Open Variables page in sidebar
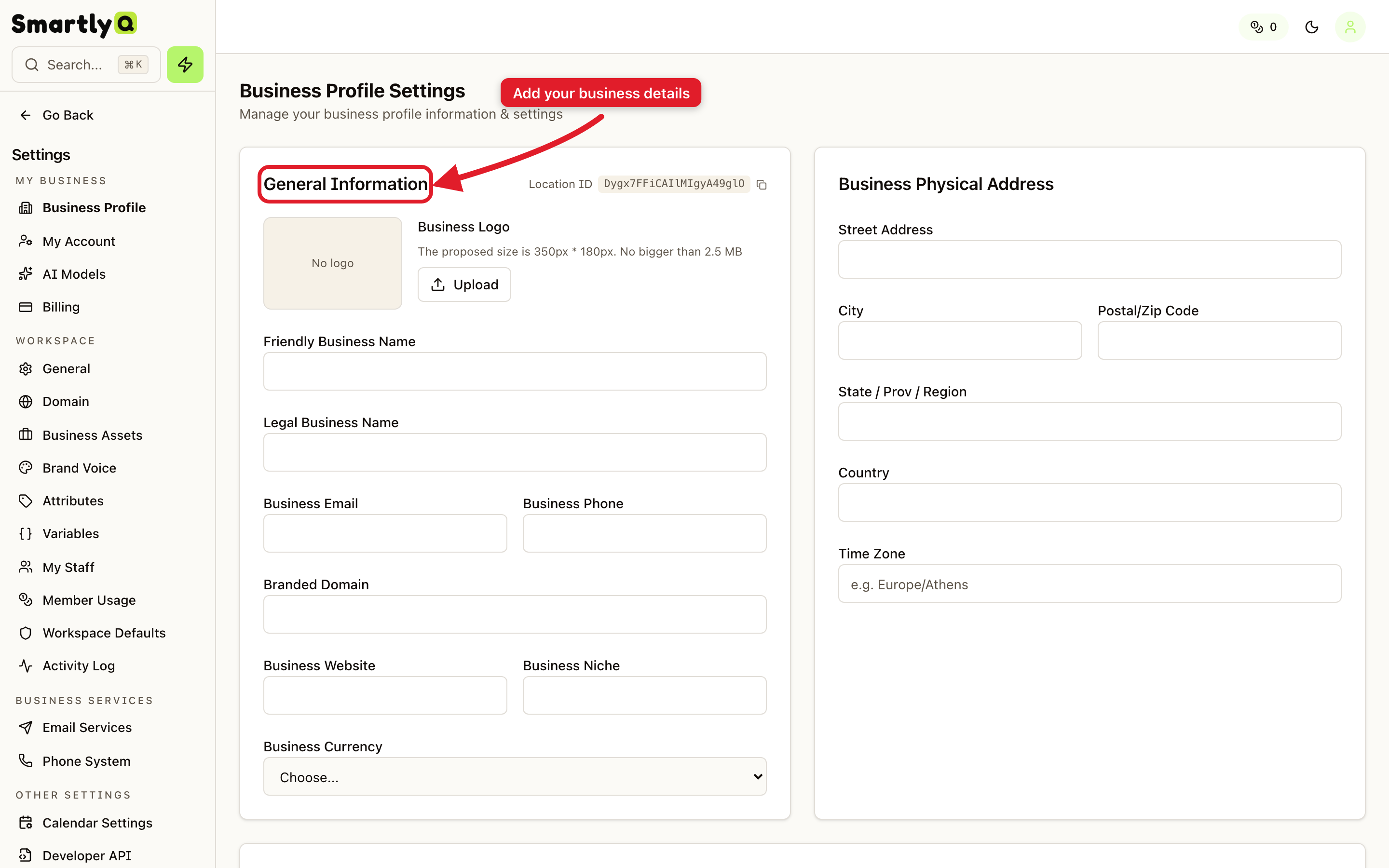1389x868 pixels. (70, 534)
